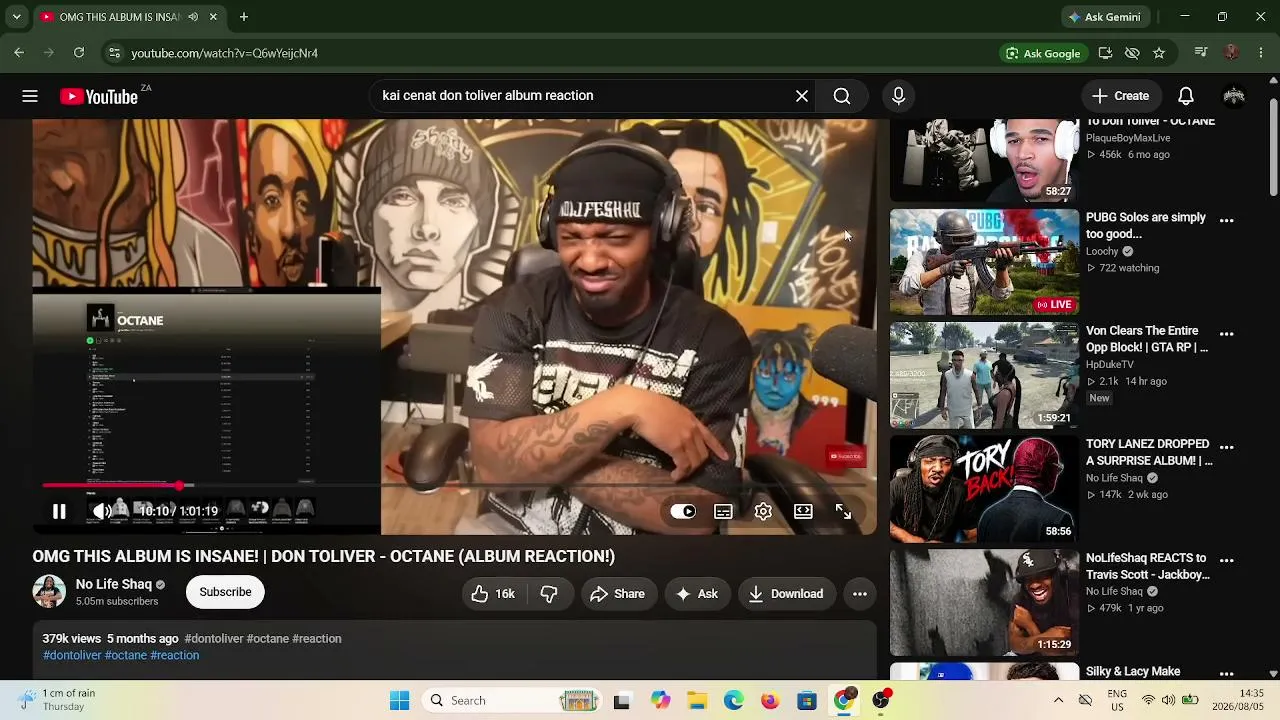Install YouTube app from address bar
1280x720 pixels.
pyautogui.click(x=1105, y=53)
